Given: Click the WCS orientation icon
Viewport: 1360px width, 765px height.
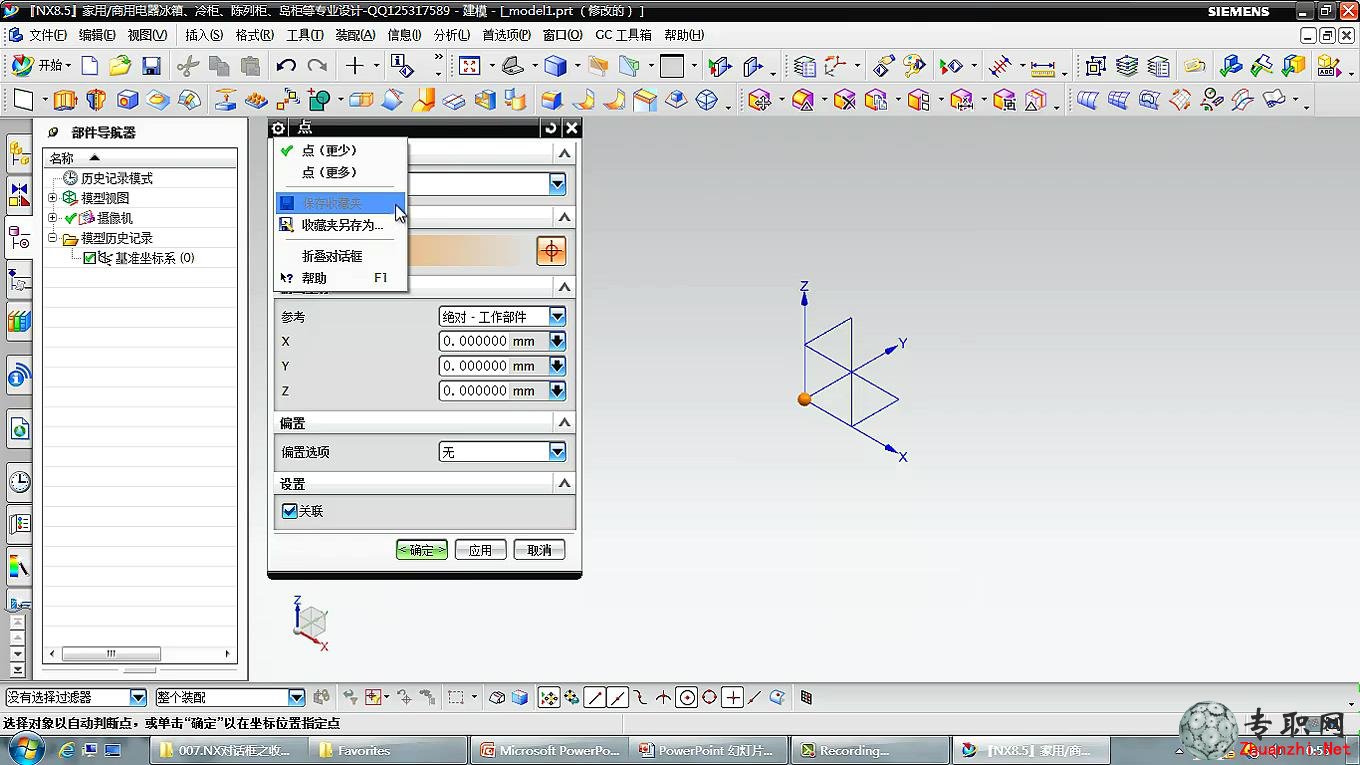Looking at the screenshot, I should 835,66.
